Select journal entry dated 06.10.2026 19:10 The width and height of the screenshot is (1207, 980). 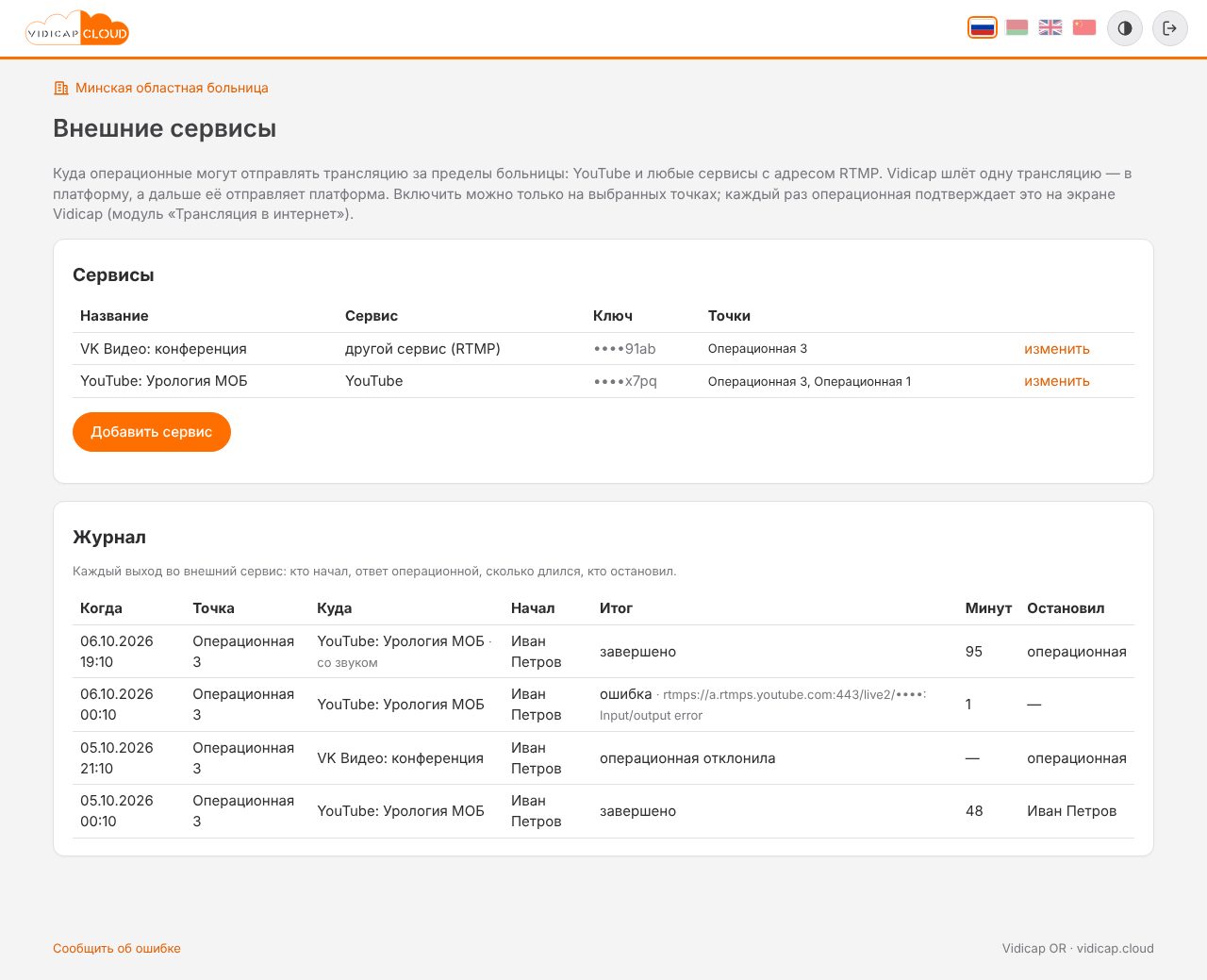pos(603,652)
